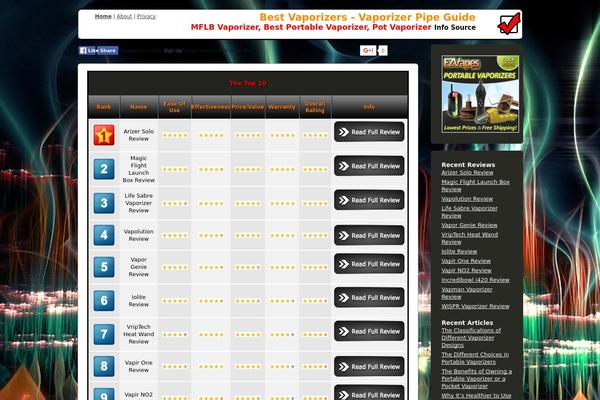This screenshot has height=400, width=600.
Task: Click Best Vaporizers site title heading
Action: 367,17
